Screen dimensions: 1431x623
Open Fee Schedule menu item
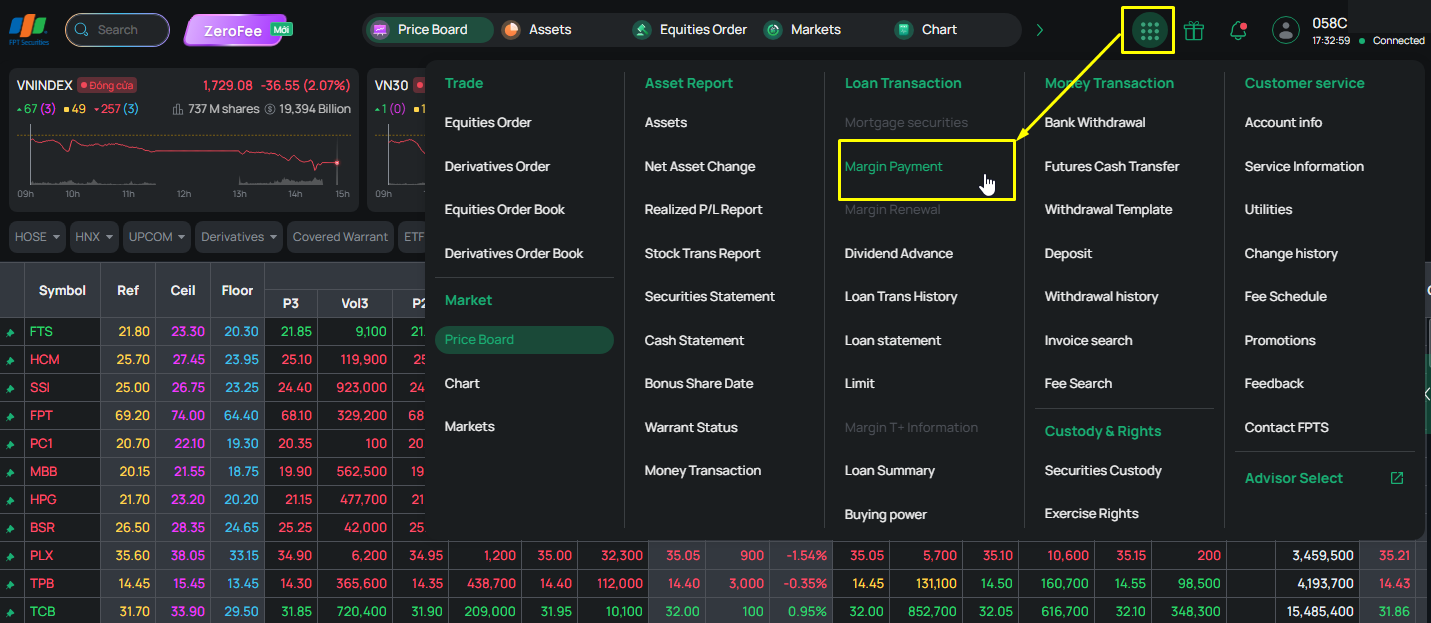click(x=1286, y=297)
